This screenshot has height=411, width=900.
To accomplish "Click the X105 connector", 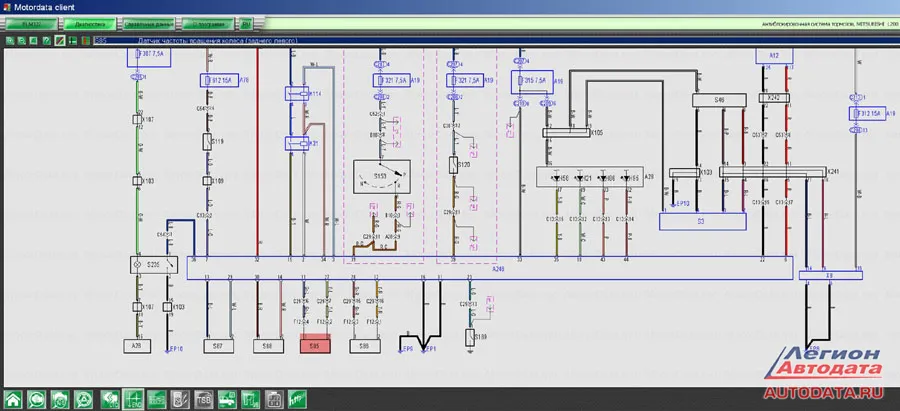I will pyautogui.click(x=567, y=133).
